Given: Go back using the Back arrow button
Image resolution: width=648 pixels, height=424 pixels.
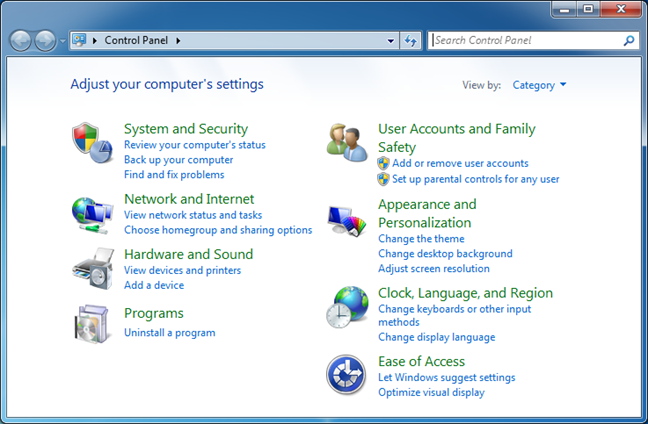Looking at the screenshot, I should (21, 41).
